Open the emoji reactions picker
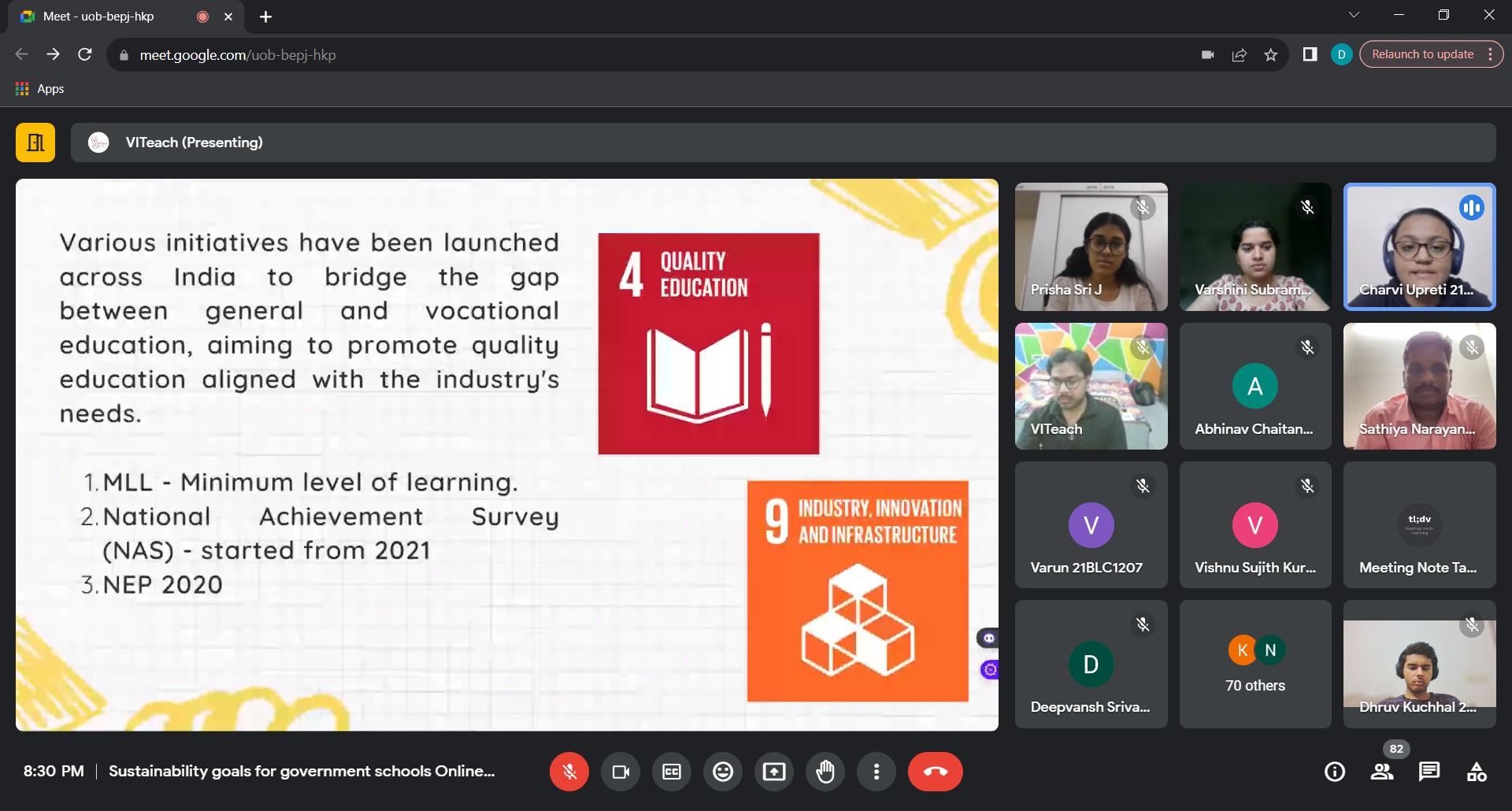Screen dimensions: 1512x811 click(x=723, y=772)
